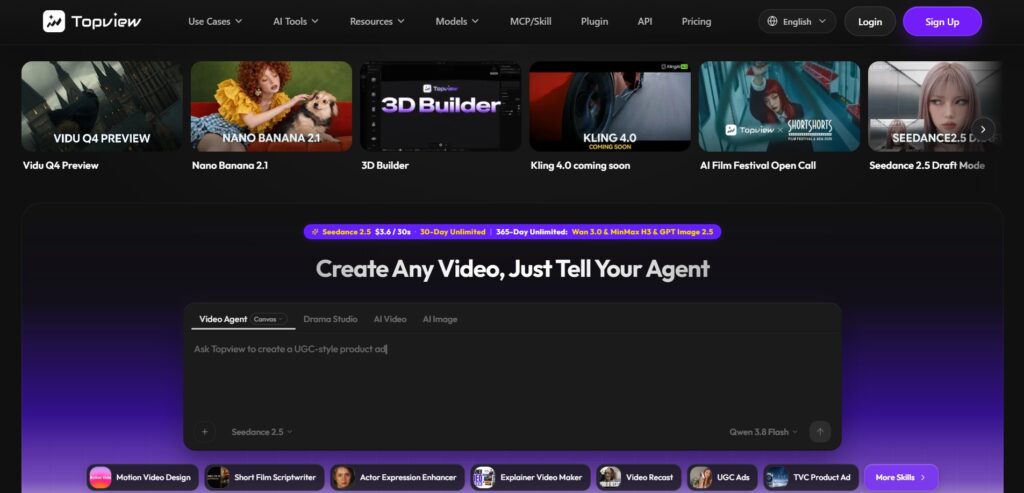This screenshot has height=493, width=1024.
Task: Open the Seedance 2.5 model dropdown
Action: 262,432
